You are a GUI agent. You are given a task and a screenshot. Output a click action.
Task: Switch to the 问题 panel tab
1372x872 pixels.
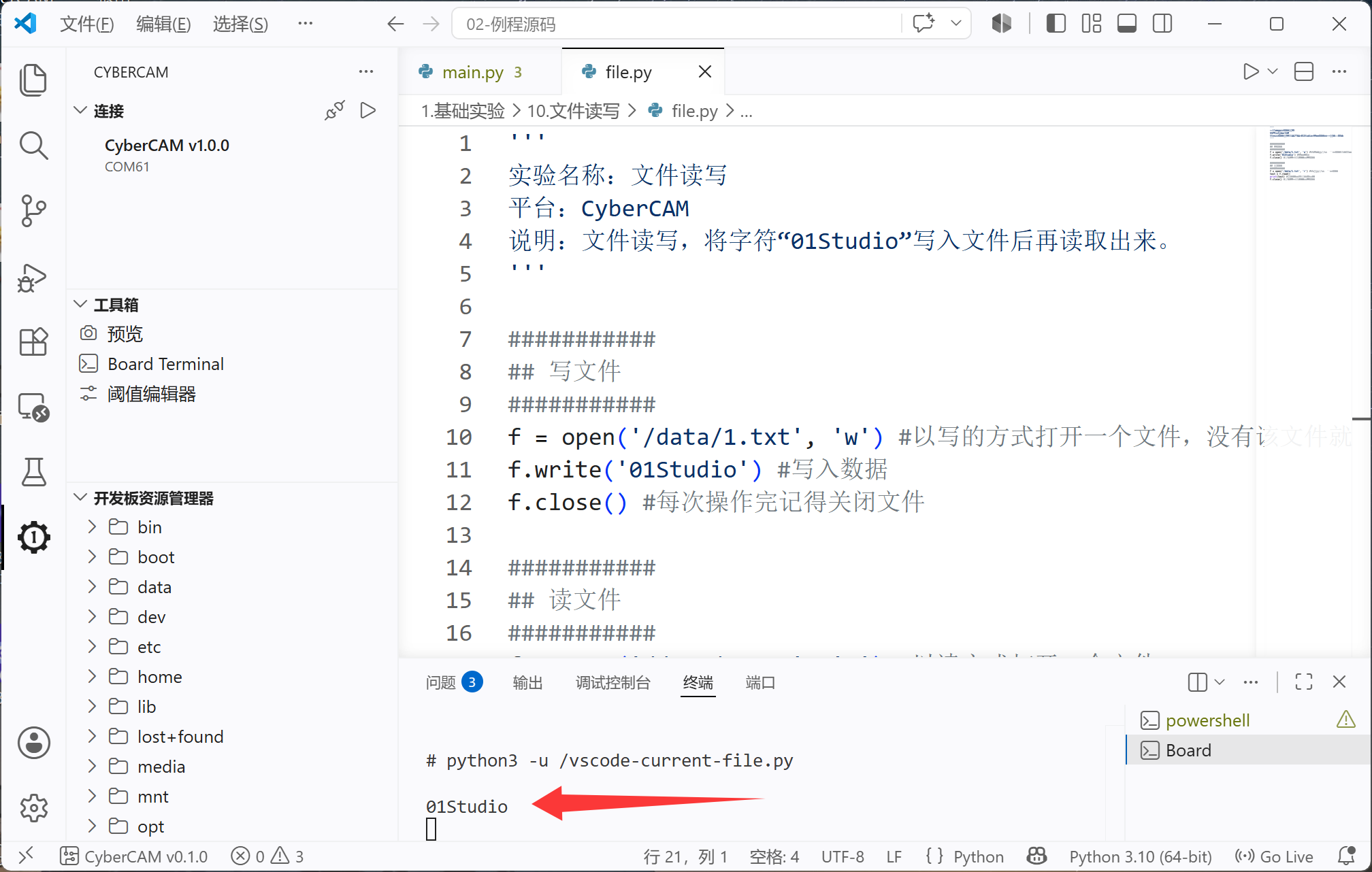(454, 682)
